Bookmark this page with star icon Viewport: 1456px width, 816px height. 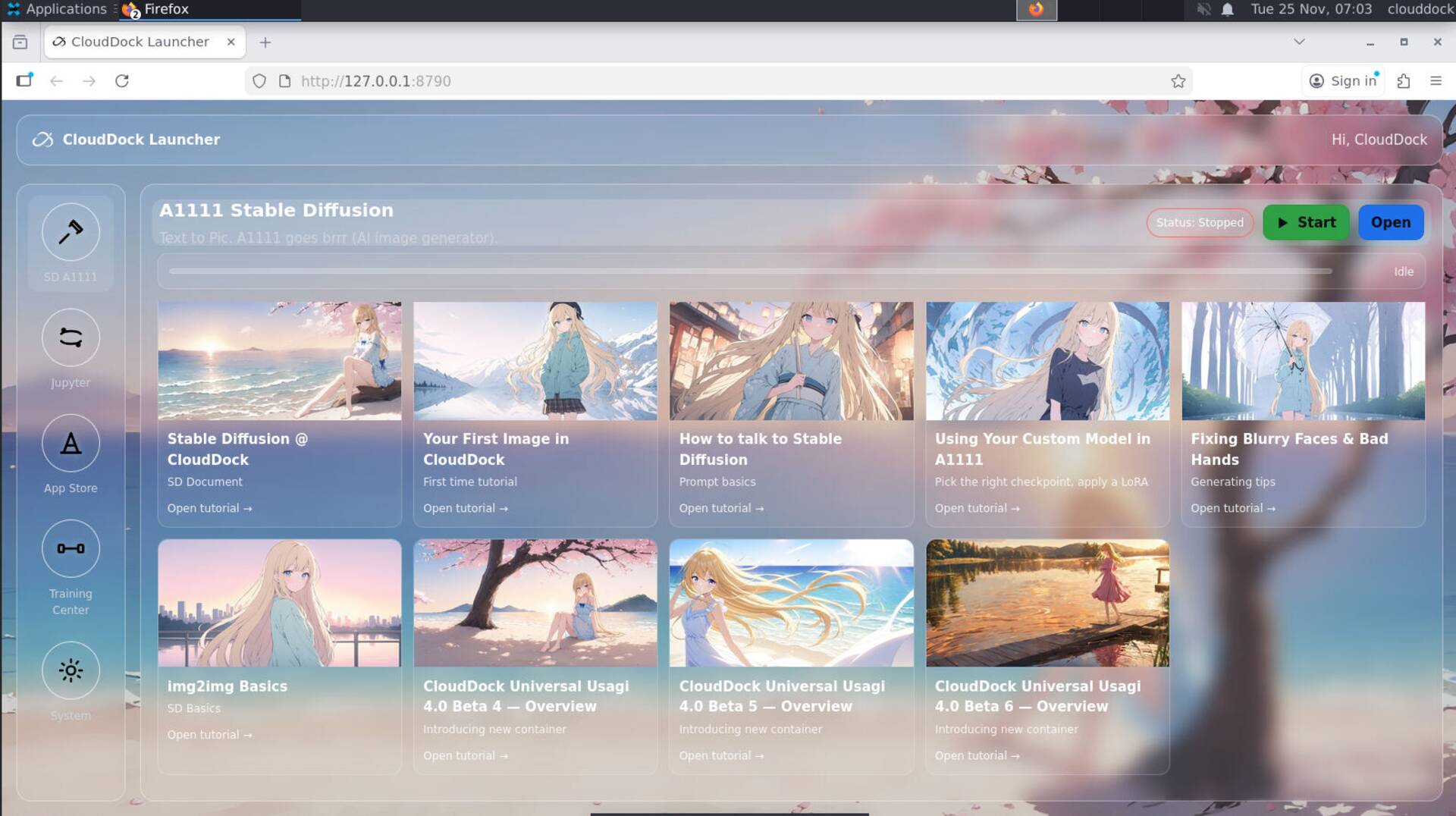coord(1178,81)
